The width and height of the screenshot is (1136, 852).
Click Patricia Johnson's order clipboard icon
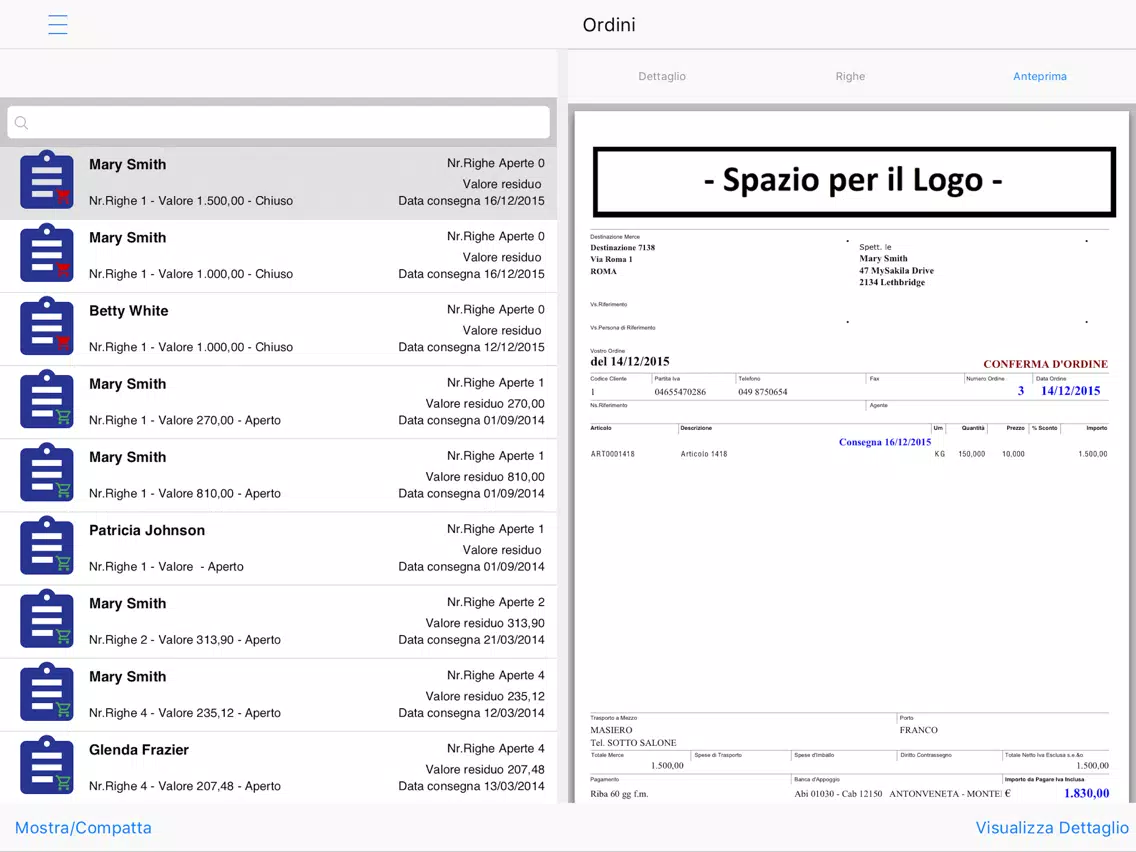(46, 546)
